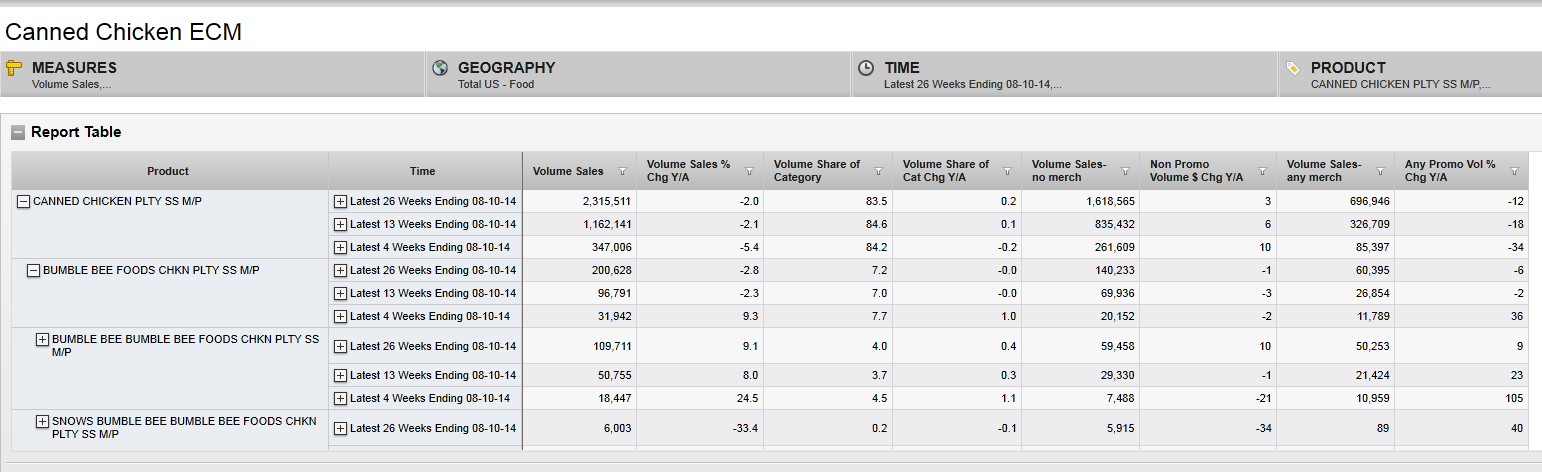1542x472 pixels.
Task: Click the Product tag icon
Action: tap(1293, 68)
